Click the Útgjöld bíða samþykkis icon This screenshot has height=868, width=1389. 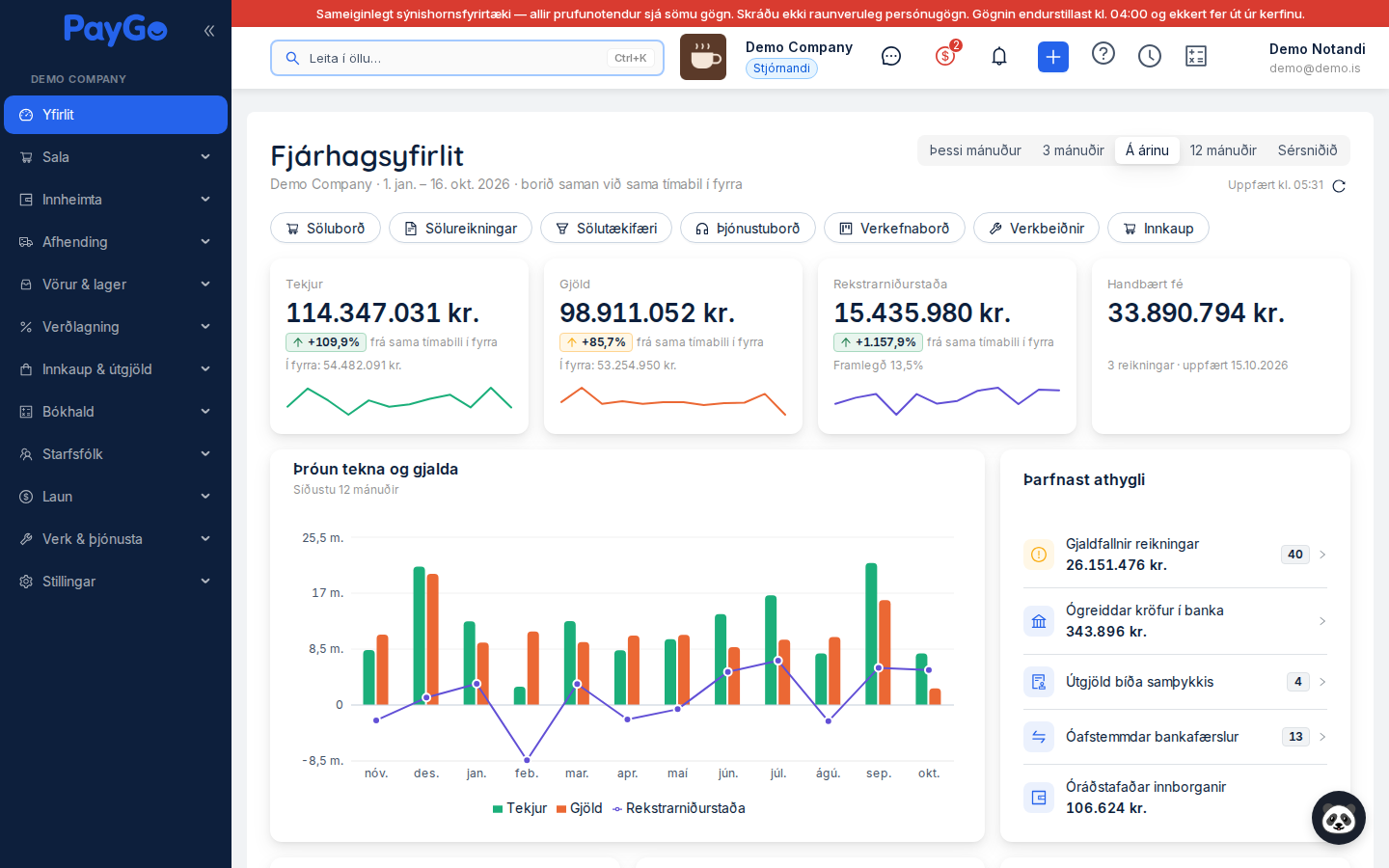1039,682
